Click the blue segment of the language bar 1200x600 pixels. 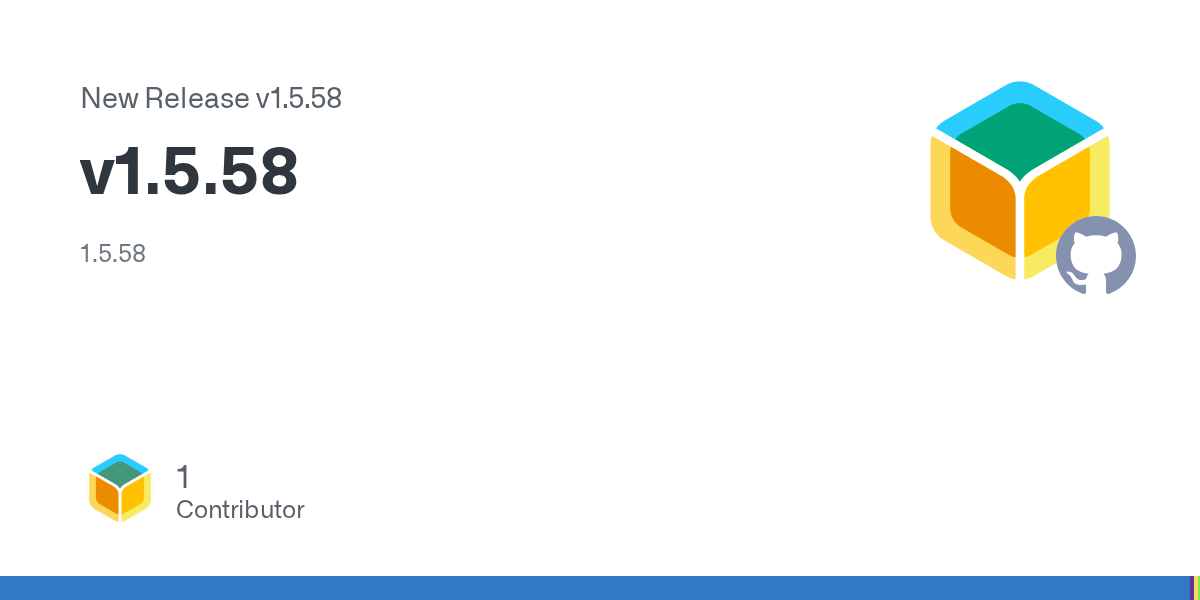[595, 588]
